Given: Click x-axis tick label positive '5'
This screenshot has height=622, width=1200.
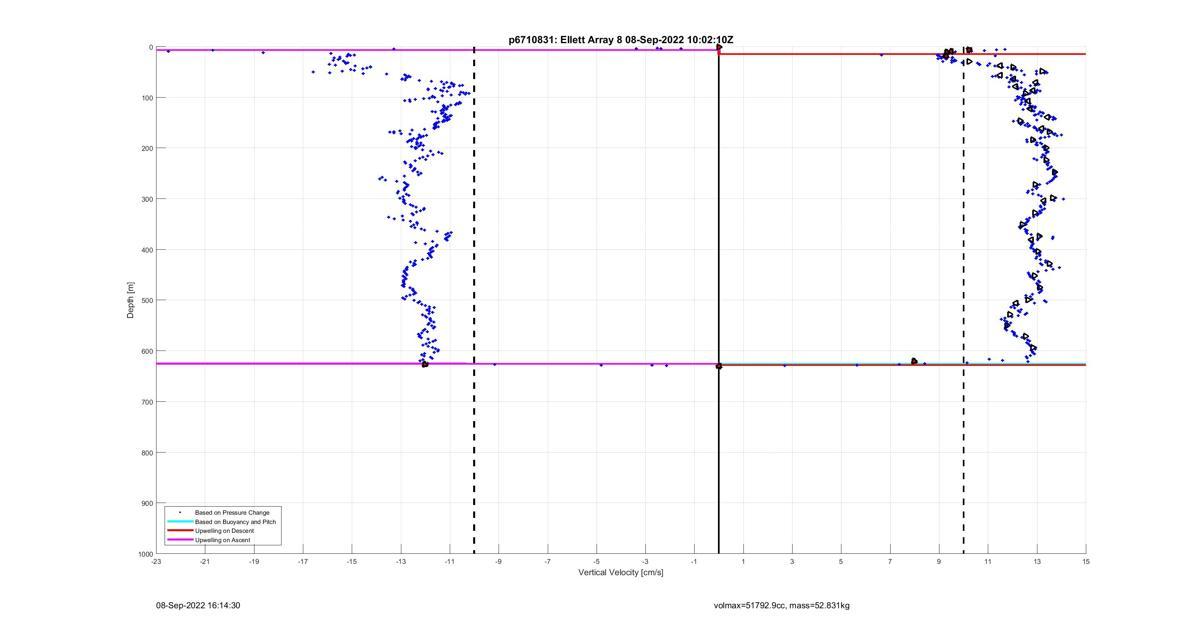Looking at the screenshot, I should point(841,561).
